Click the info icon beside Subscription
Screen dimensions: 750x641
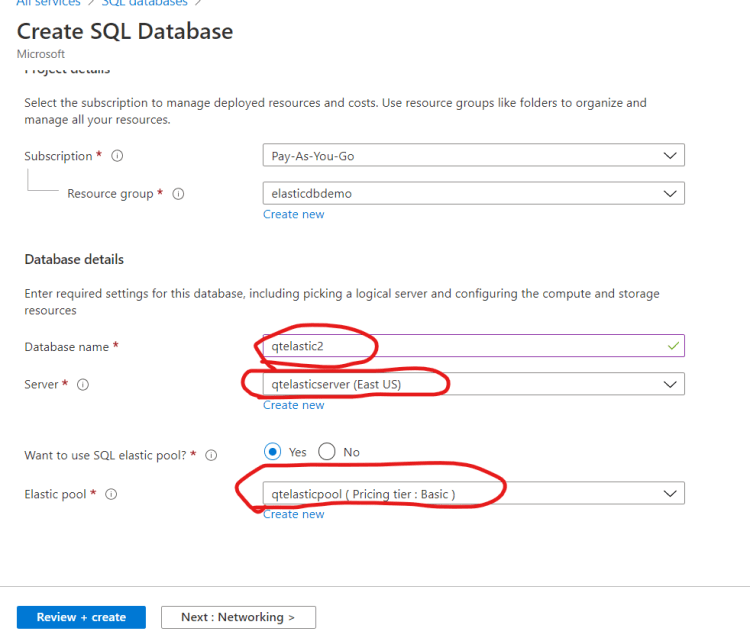click(117, 156)
